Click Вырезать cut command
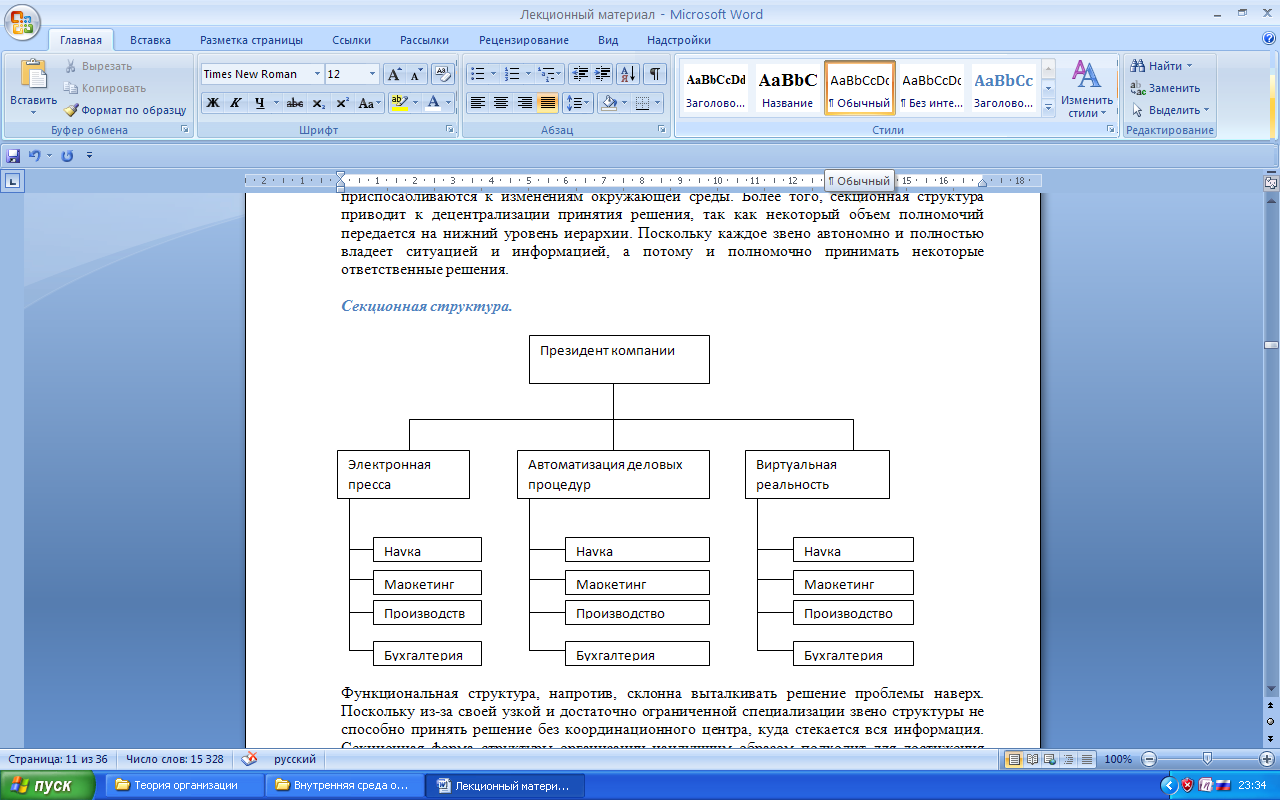Image resolution: width=1280 pixels, height=800 pixels. 99,66
